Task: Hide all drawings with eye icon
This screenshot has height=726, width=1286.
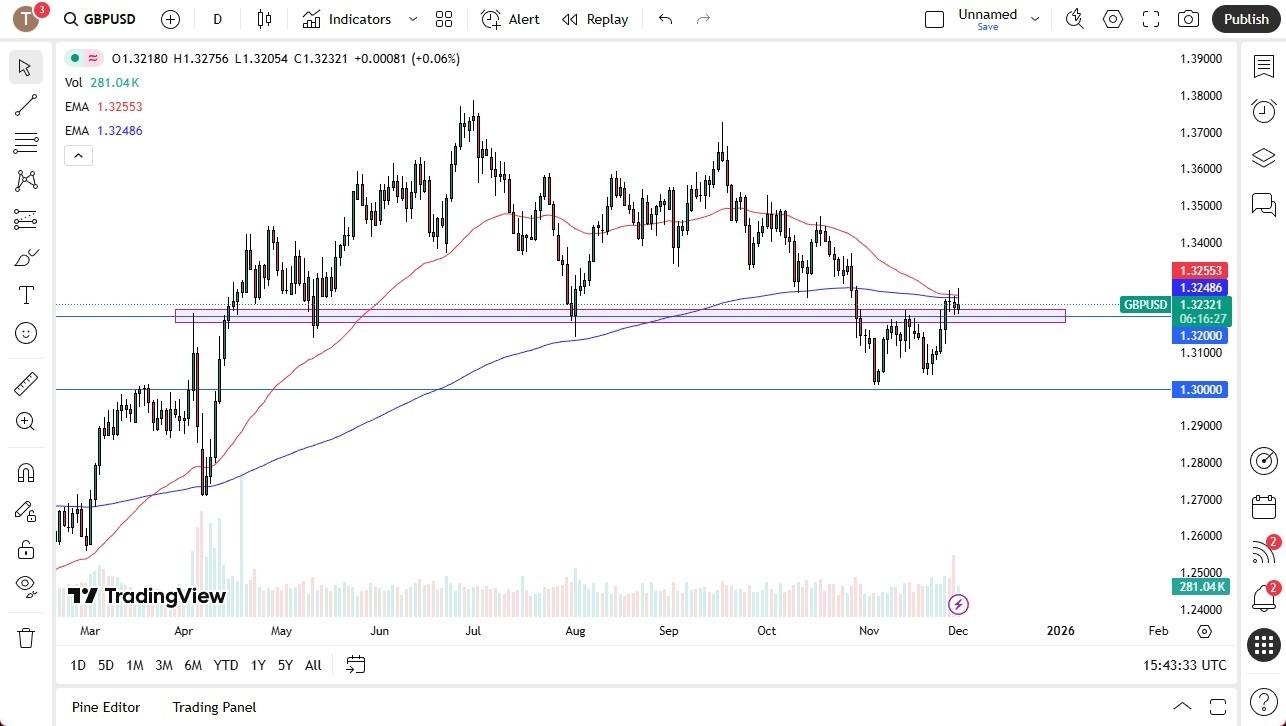Action: coord(25,585)
